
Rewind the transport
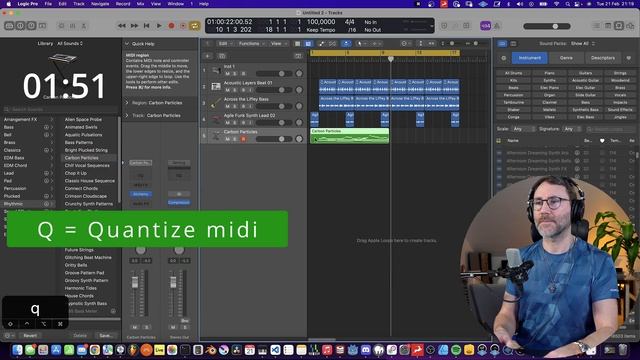click(122, 26)
